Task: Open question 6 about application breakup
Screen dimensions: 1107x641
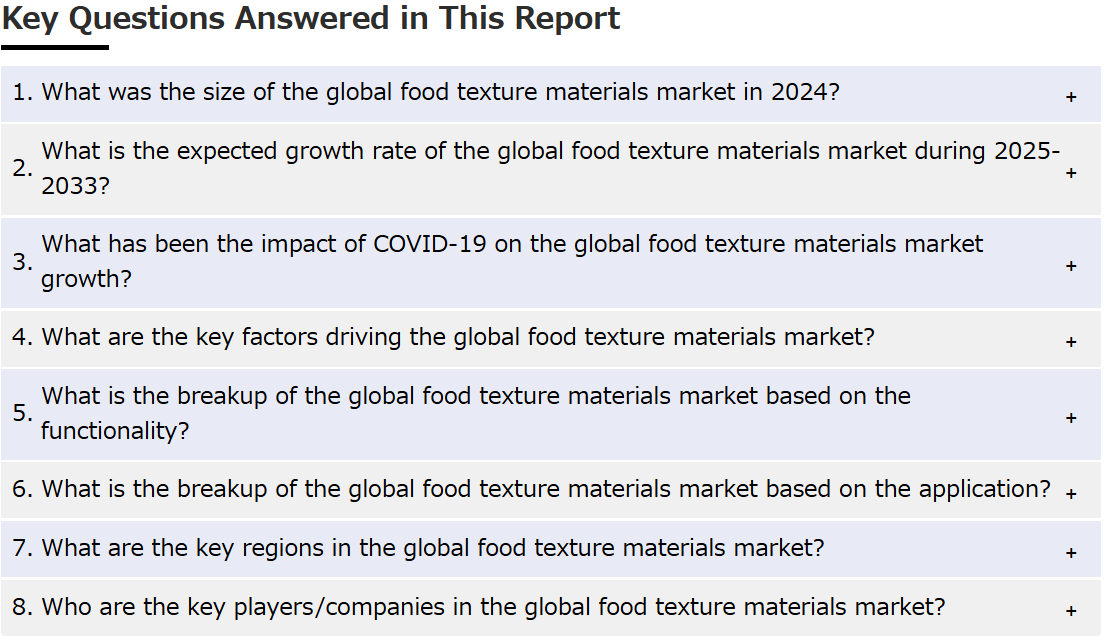Action: pyautogui.click(x=551, y=490)
